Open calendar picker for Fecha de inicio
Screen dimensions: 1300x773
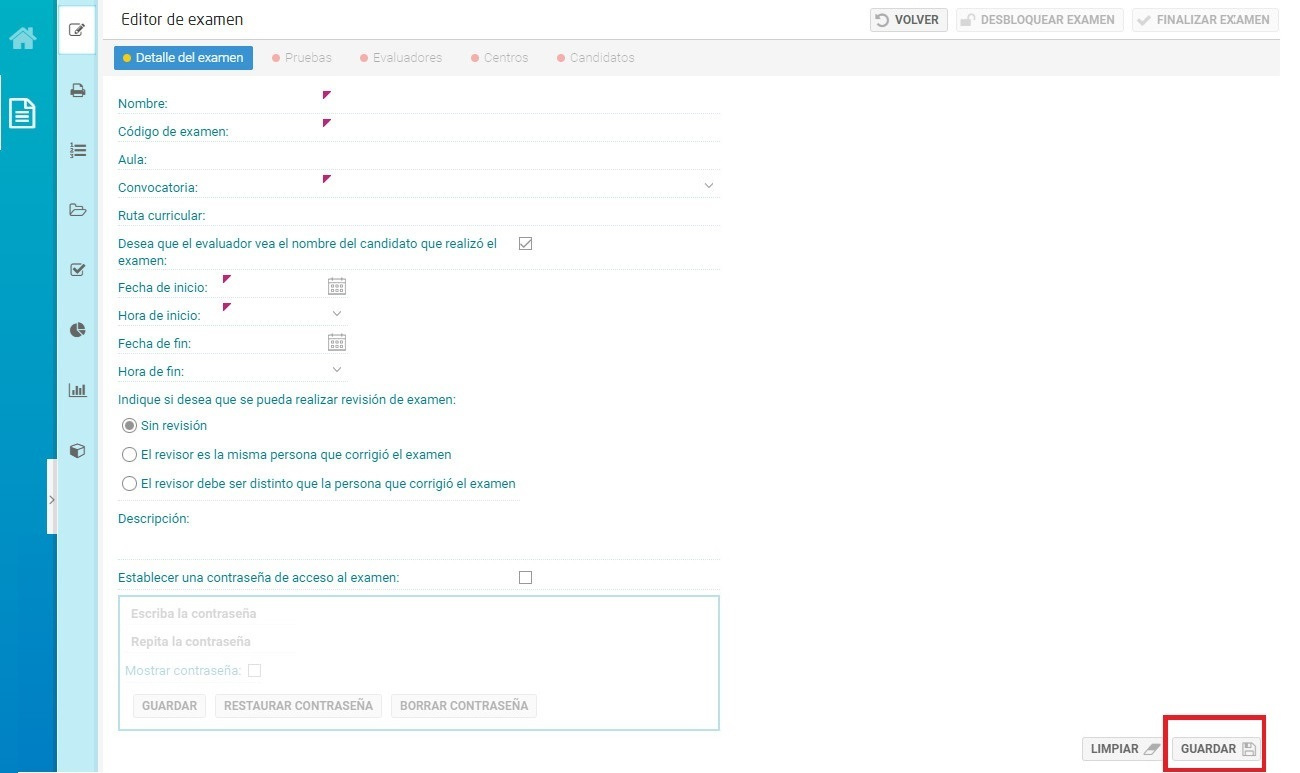click(337, 287)
